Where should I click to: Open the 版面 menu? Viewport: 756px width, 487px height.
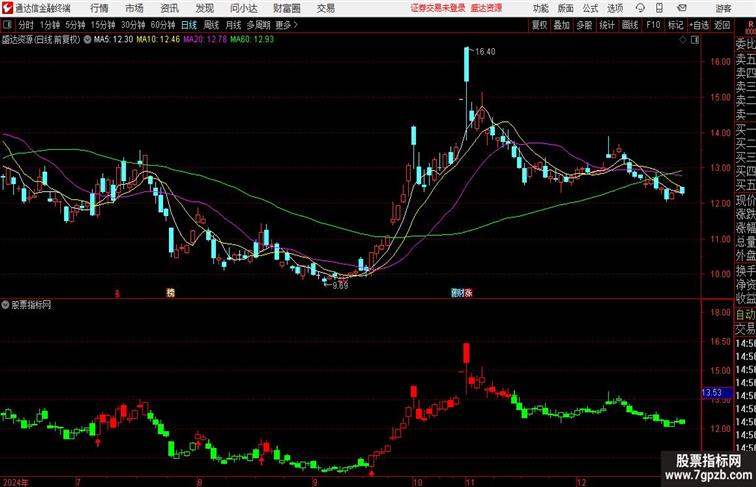(x=566, y=8)
